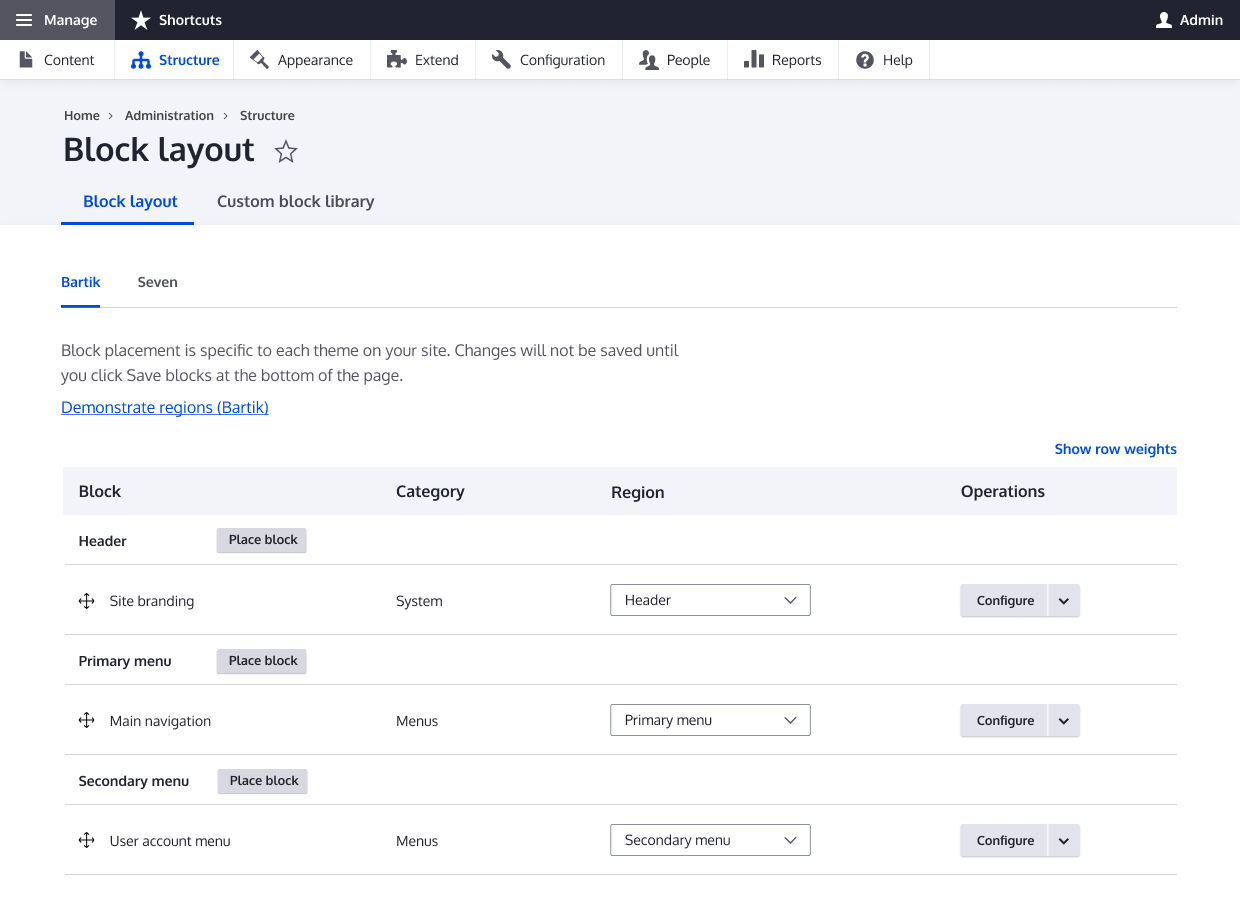The height and width of the screenshot is (916, 1240).
Task: Click the drag handle for Site branding
Action: click(x=87, y=601)
